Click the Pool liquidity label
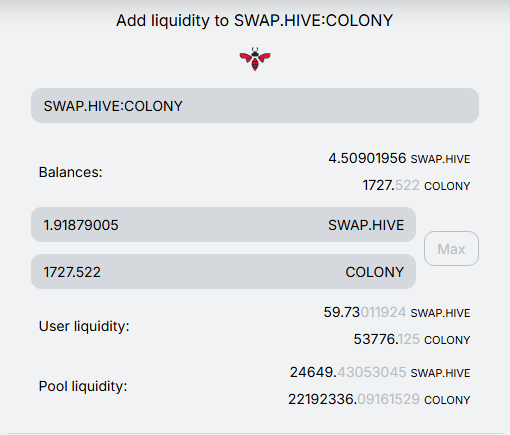The image size is (510, 435). click(x=83, y=386)
